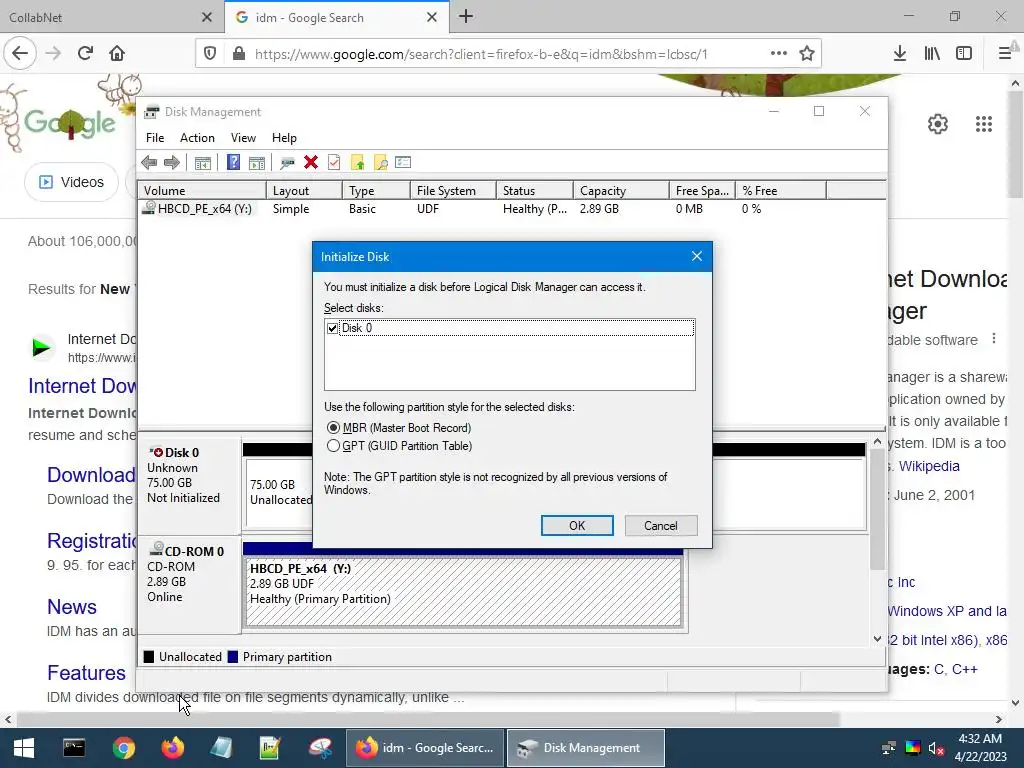Sort by the Volume column header

pyautogui.click(x=202, y=191)
